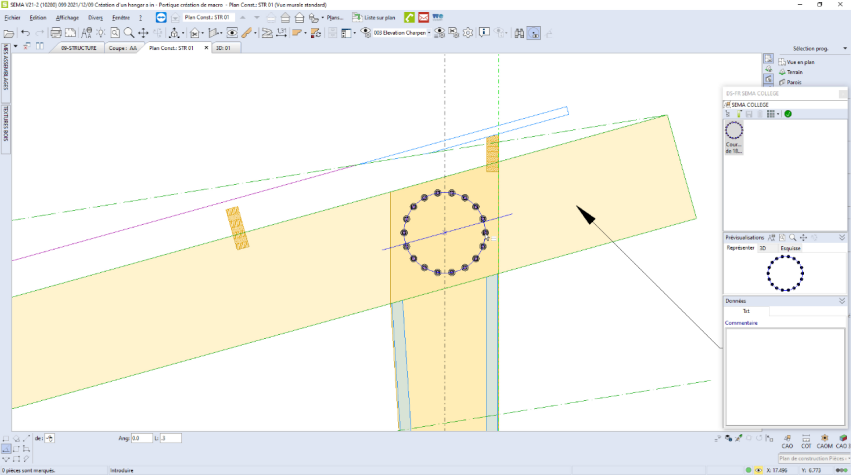Open the settings gear icon

click(x=468, y=33)
